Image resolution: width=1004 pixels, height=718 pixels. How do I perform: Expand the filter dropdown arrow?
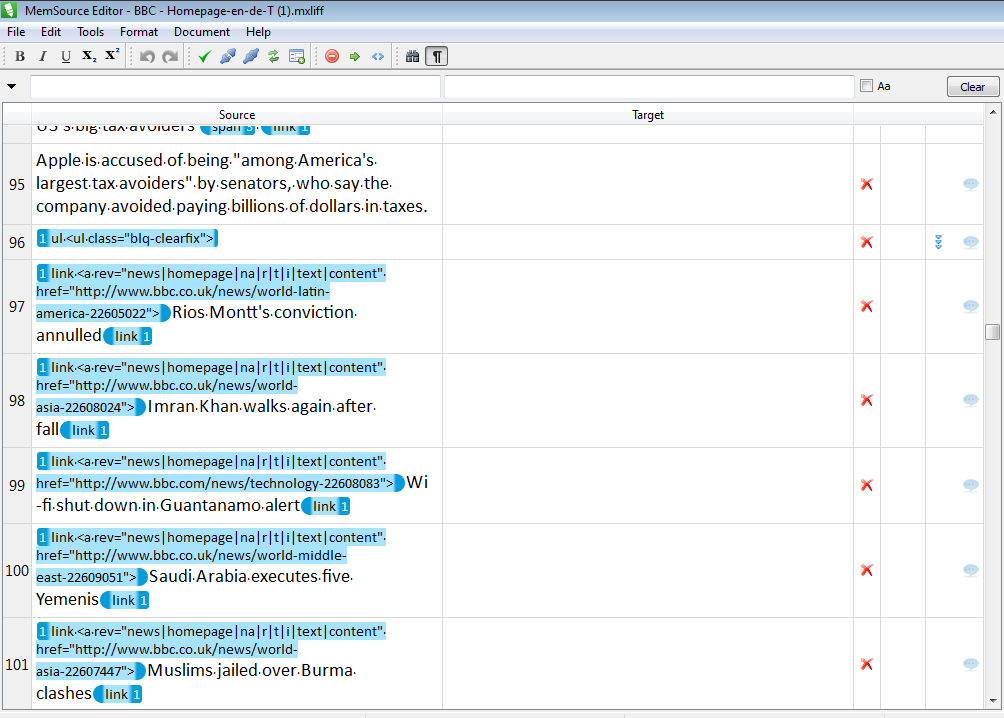coord(12,86)
